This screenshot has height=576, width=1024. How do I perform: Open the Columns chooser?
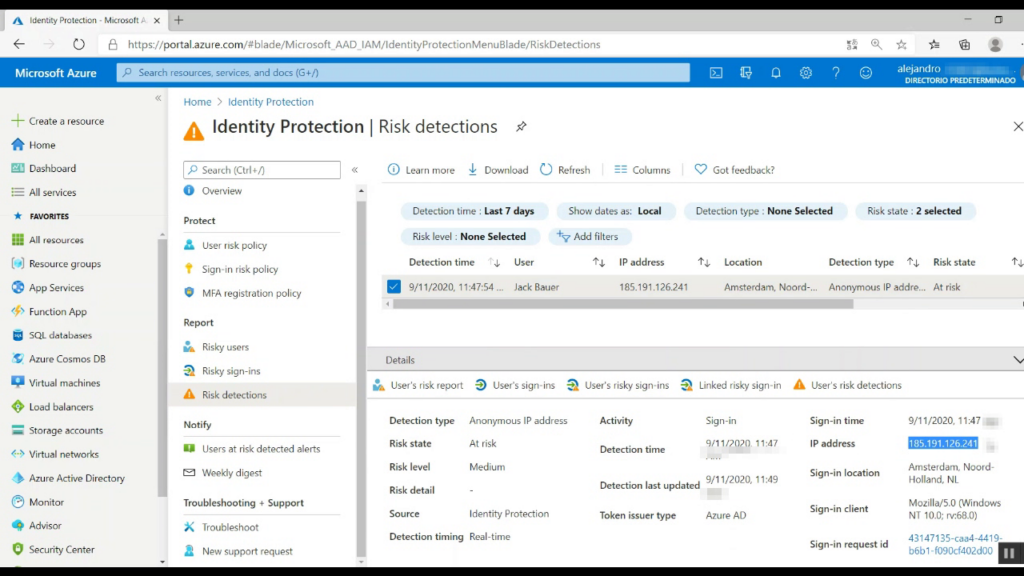(642, 170)
